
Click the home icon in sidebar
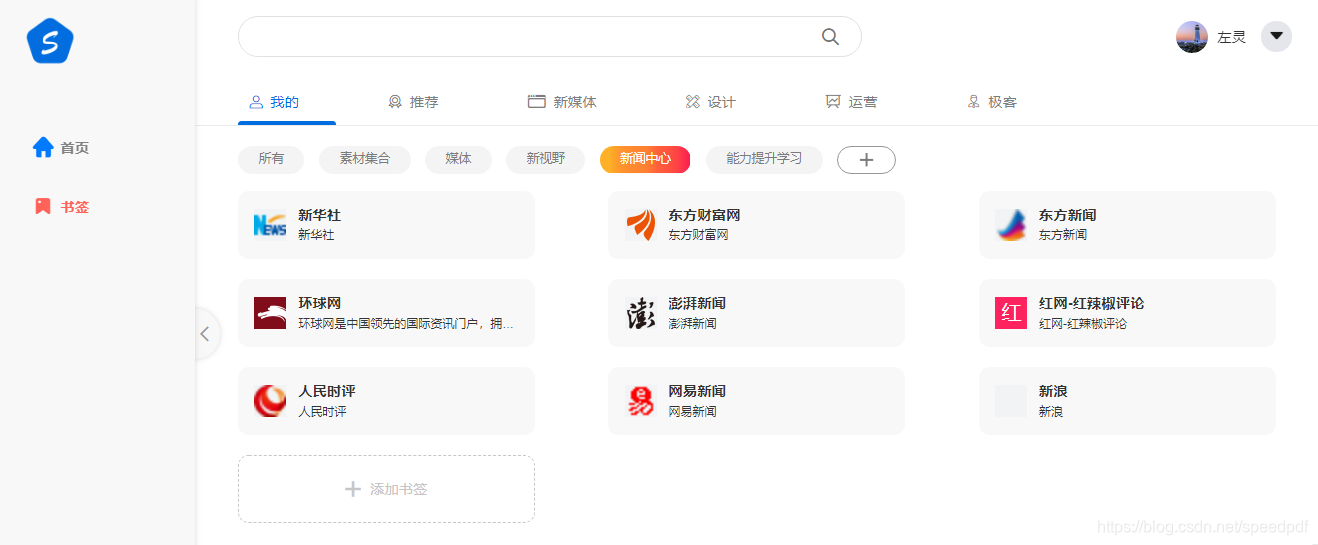(43, 148)
